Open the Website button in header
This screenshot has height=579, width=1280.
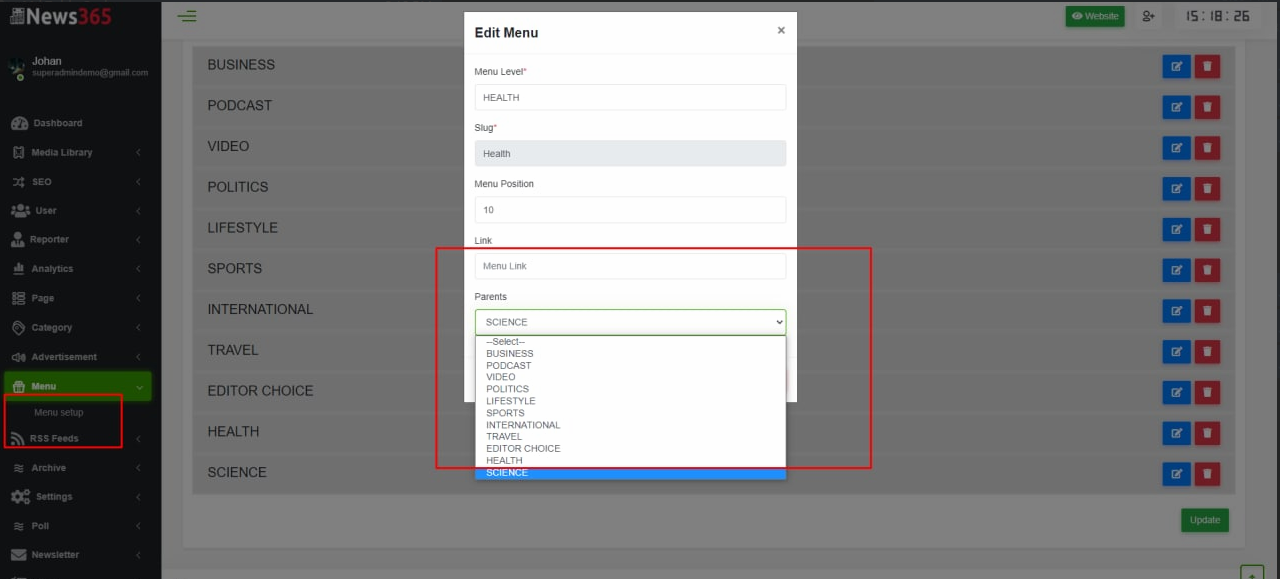(1095, 16)
